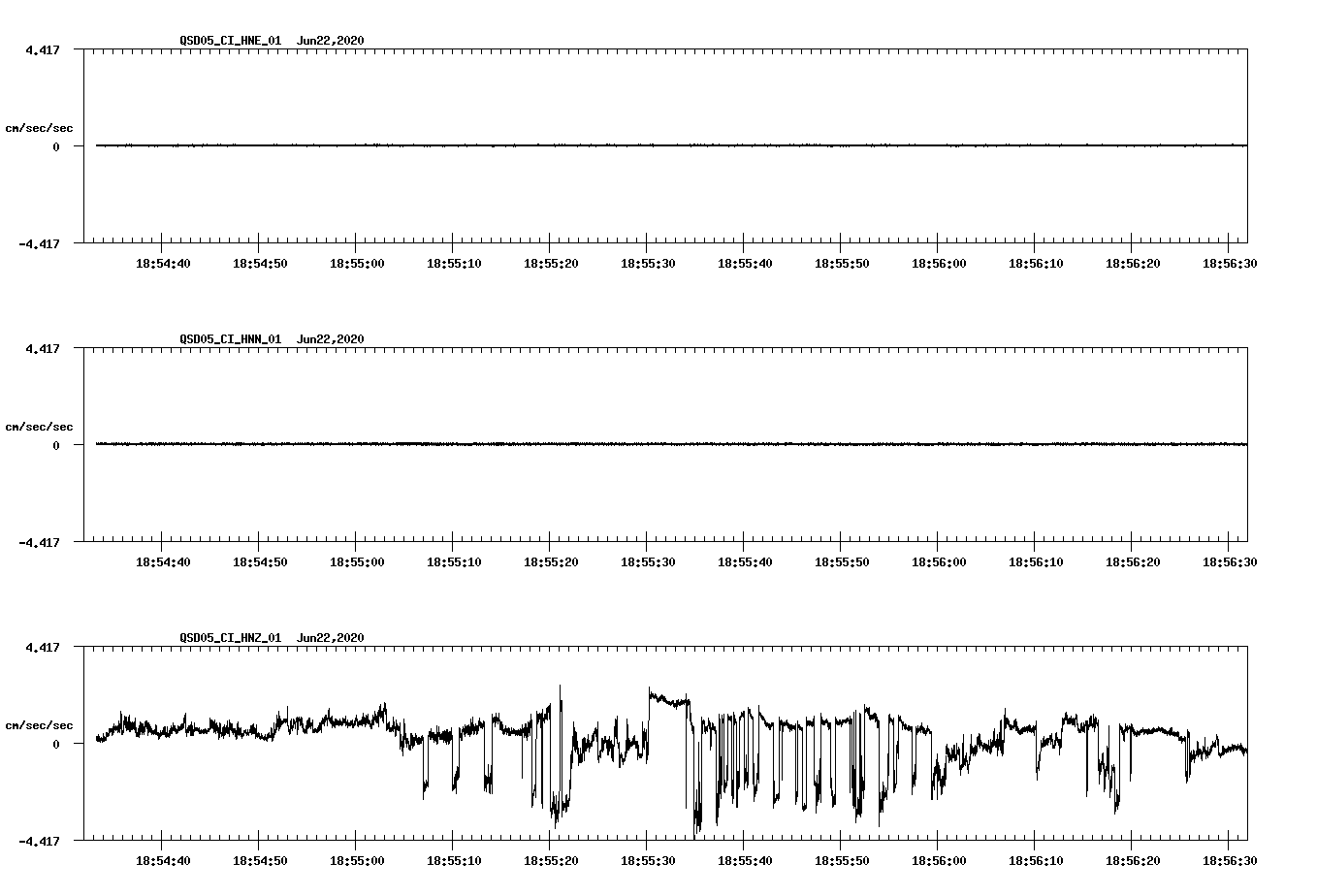
Task: Click the Jun22,2020 date in the HNE plot
Action: point(331,41)
